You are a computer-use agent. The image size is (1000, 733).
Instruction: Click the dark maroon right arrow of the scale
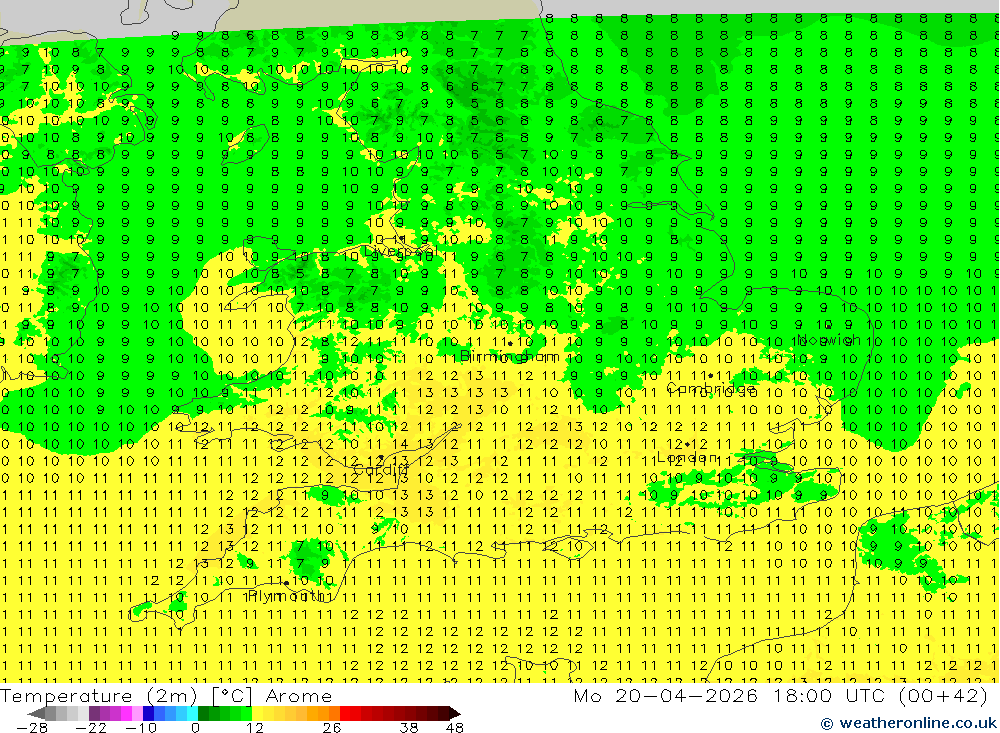[455, 714]
